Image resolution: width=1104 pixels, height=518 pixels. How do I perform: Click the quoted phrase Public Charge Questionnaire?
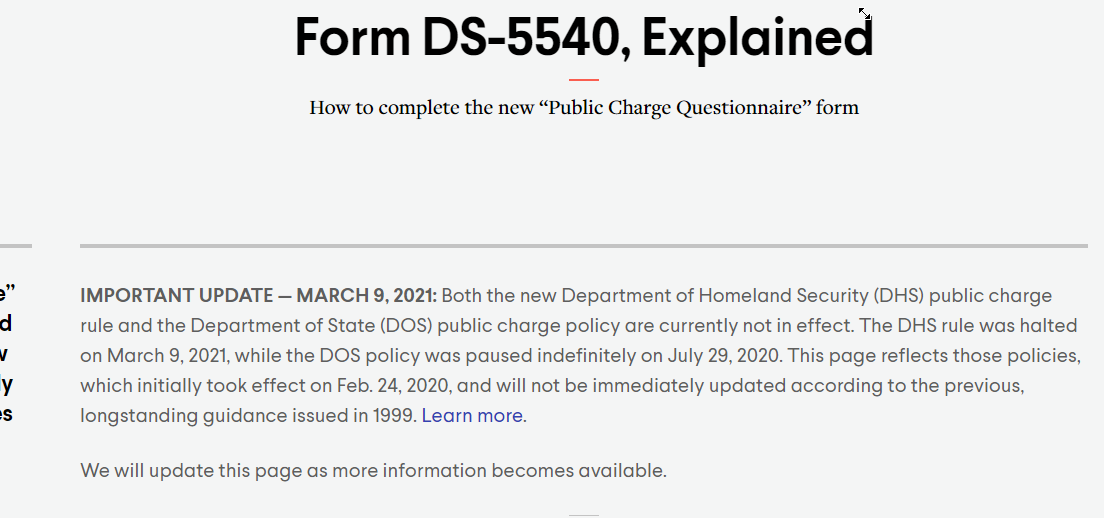pyautogui.click(x=681, y=108)
